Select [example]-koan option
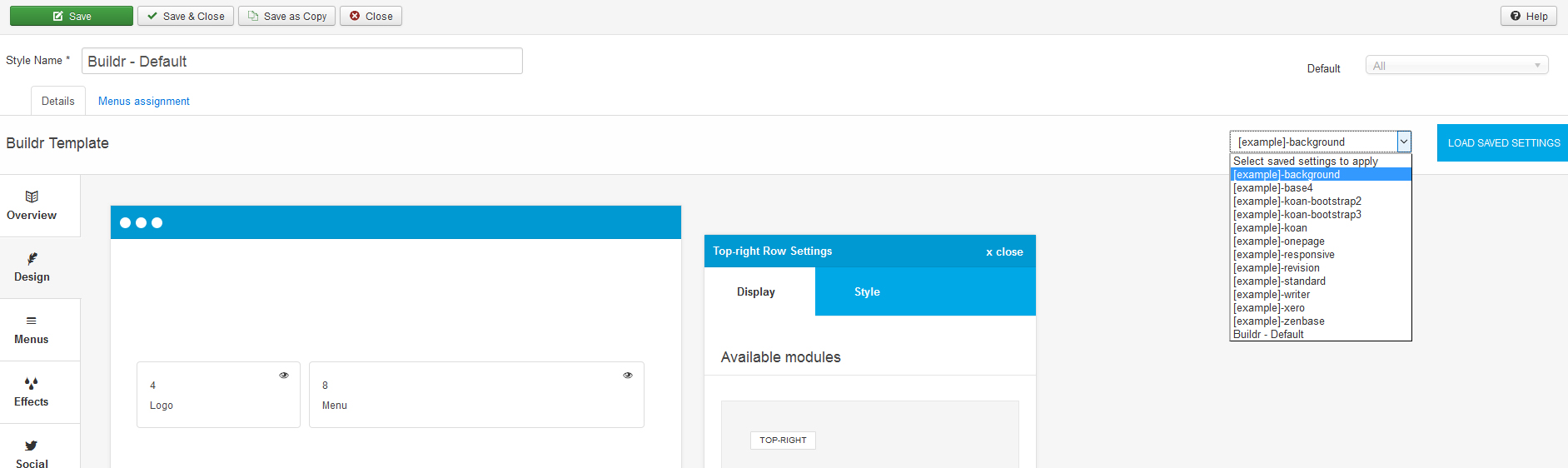This screenshot has width=1568, height=468. point(1321,228)
